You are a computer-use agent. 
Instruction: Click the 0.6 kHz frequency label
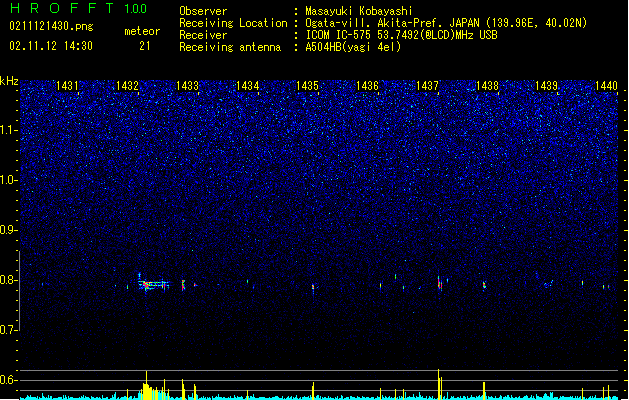tap(8, 380)
